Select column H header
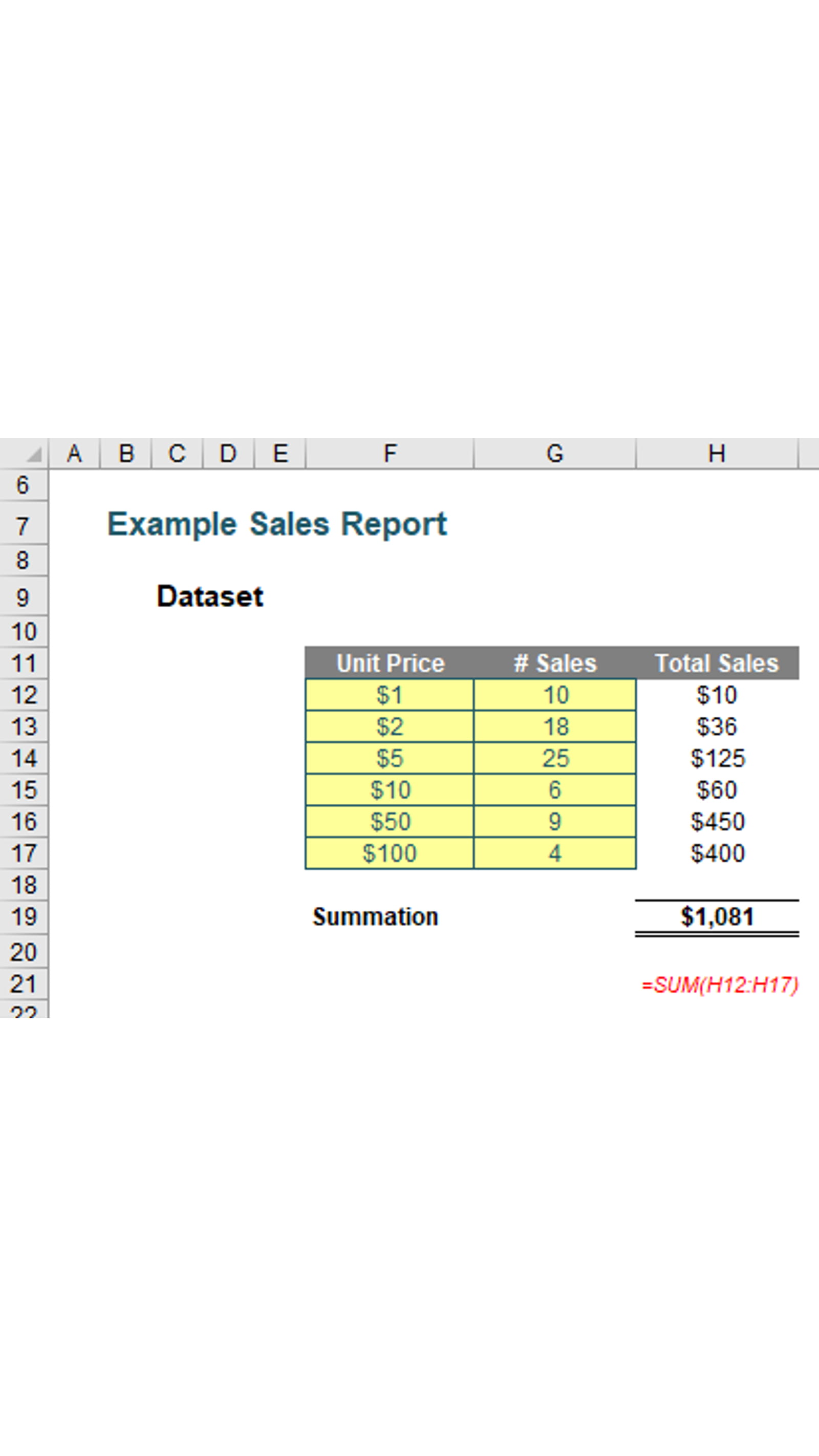 point(717,453)
